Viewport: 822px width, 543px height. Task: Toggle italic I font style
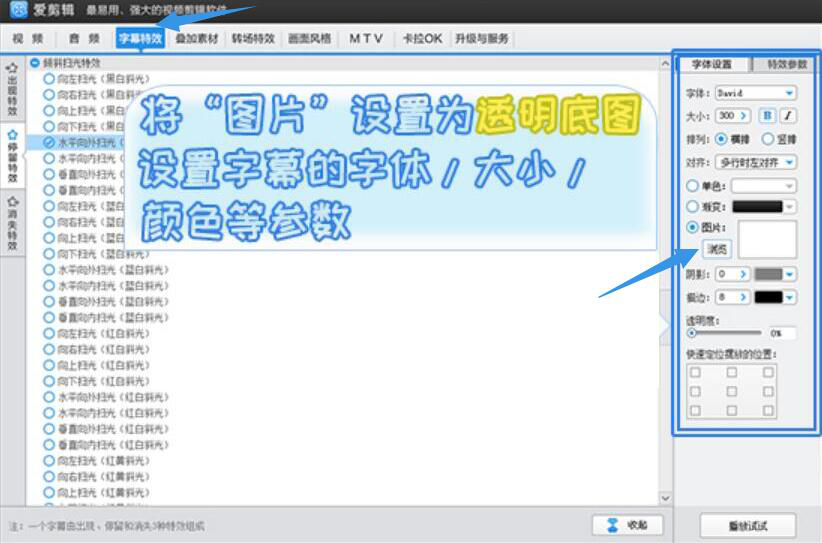[788, 116]
